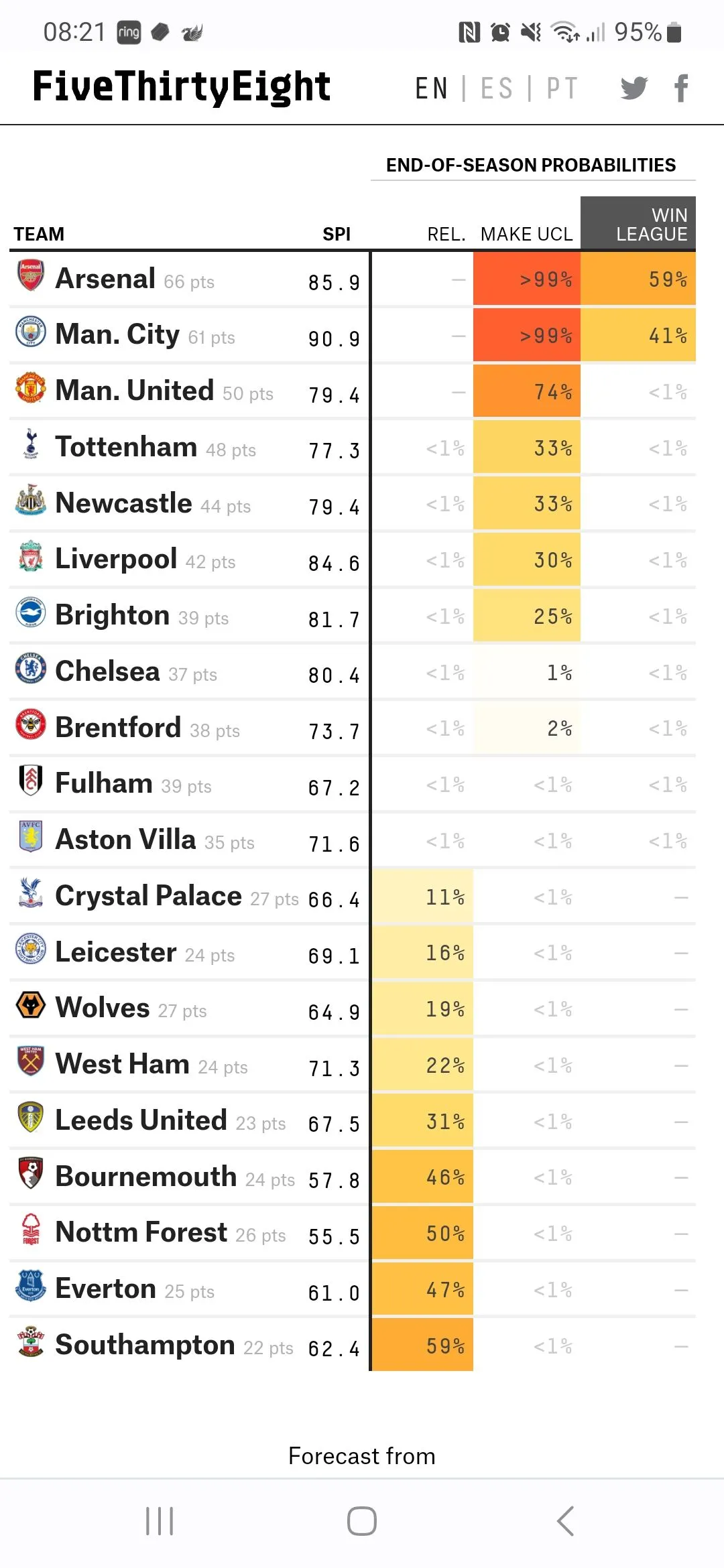Switch language to PT

coord(562,88)
